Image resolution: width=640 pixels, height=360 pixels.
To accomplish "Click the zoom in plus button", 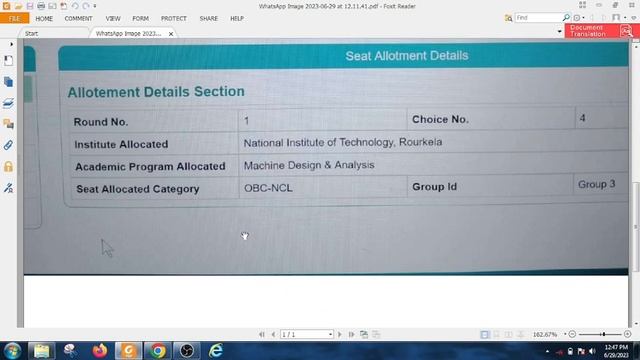I will [x=628, y=334].
